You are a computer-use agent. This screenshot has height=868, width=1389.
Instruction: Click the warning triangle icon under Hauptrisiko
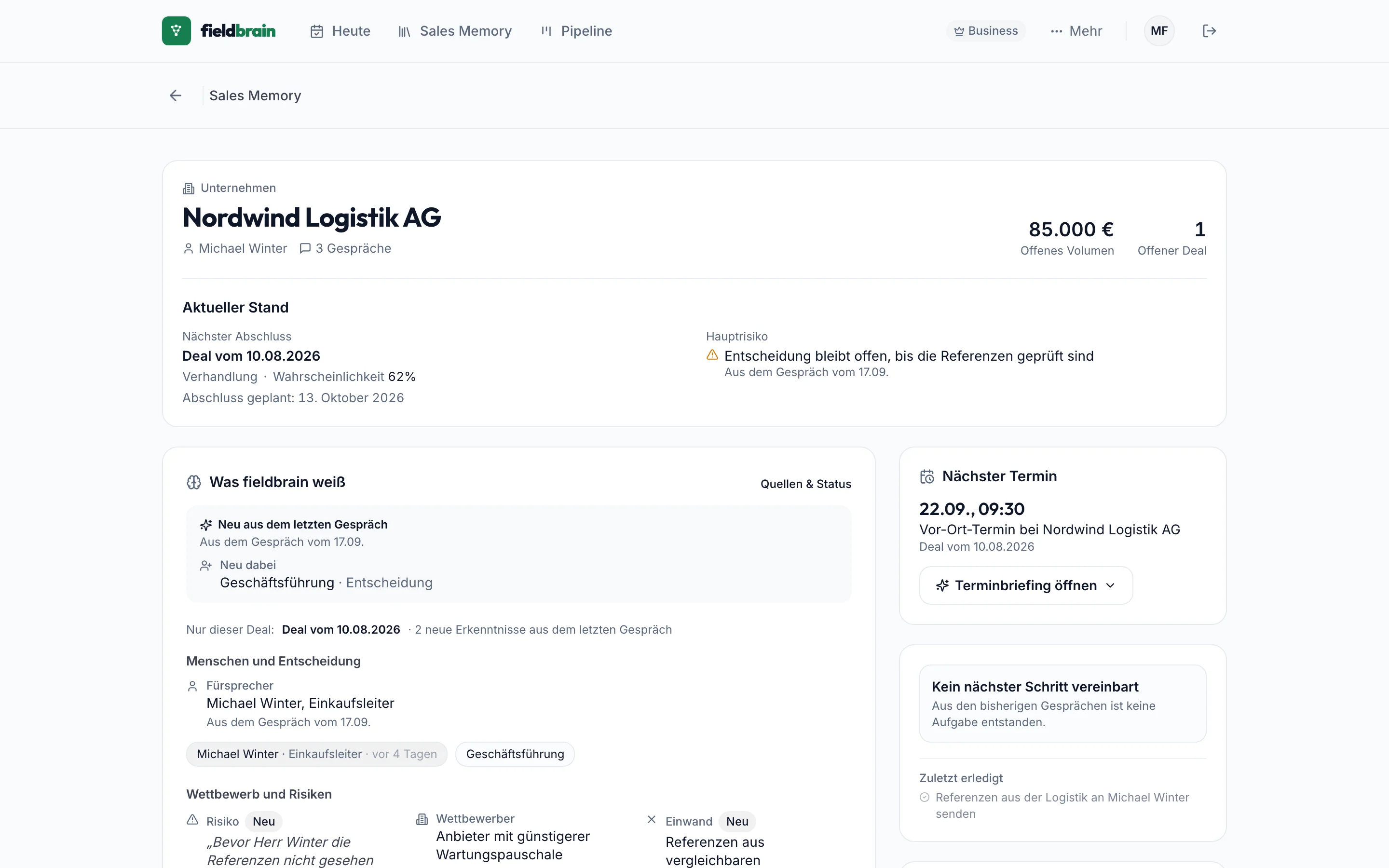tap(712, 355)
